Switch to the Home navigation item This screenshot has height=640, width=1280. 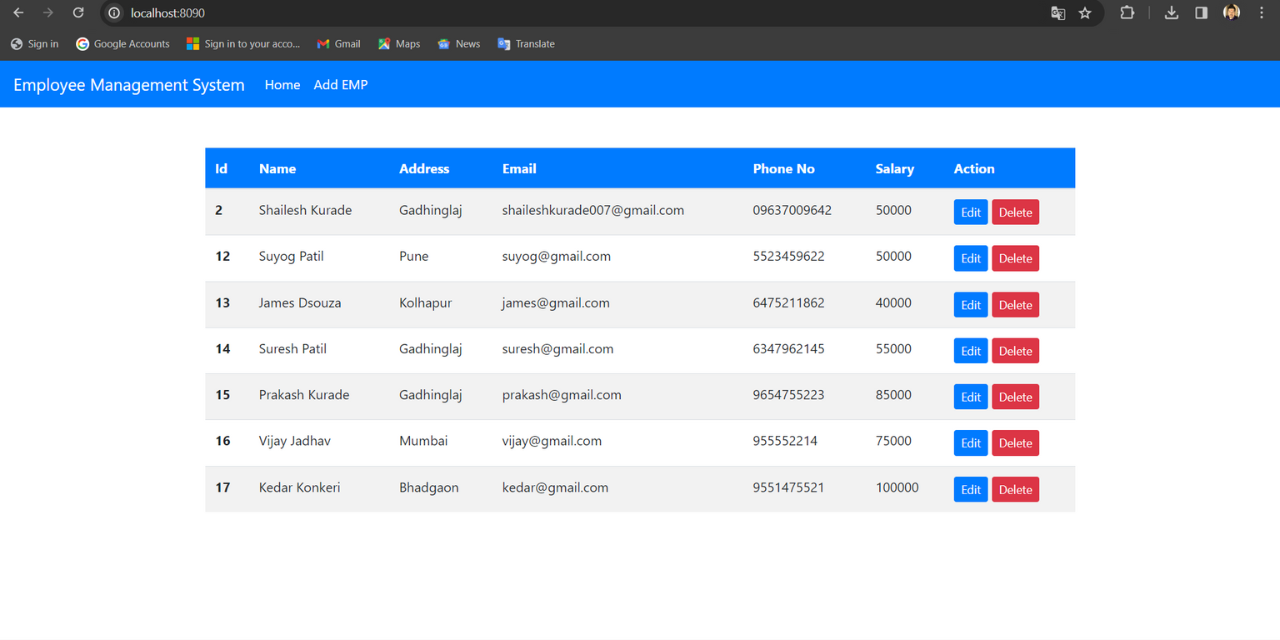(x=282, y=84)
